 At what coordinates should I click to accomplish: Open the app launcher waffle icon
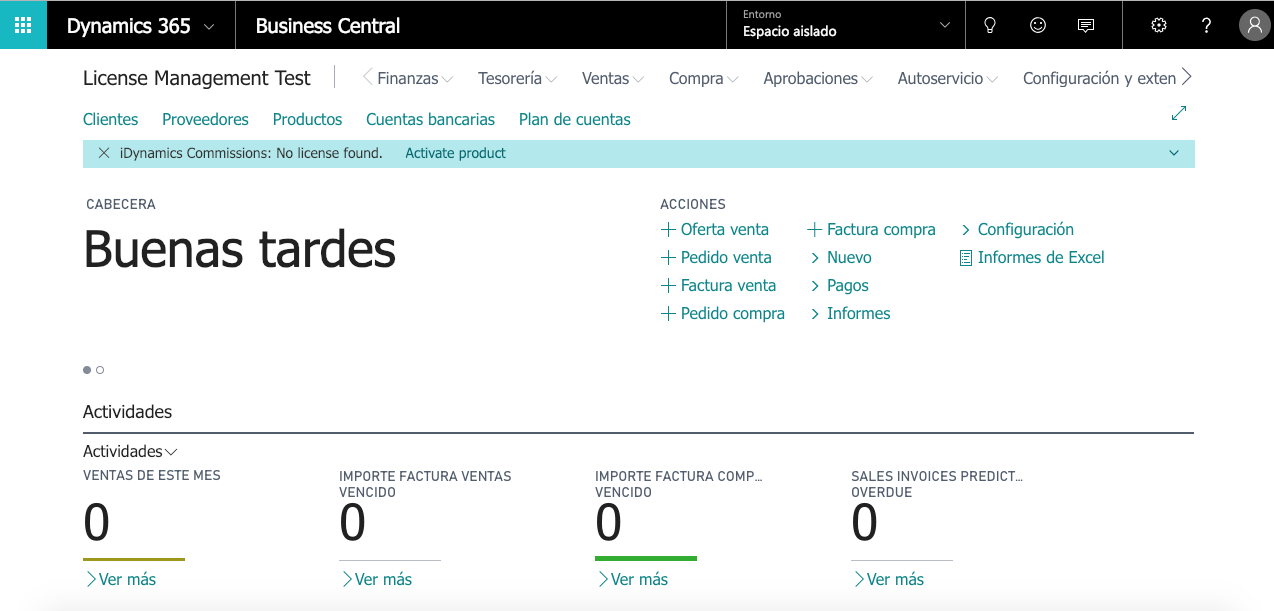23,25
